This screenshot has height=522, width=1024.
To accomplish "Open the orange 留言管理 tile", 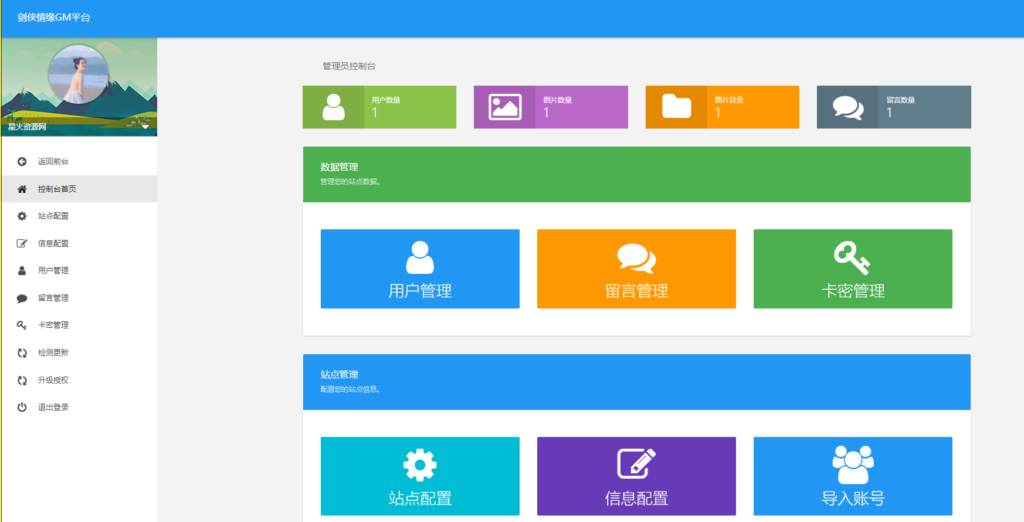I will click(636, 269).
